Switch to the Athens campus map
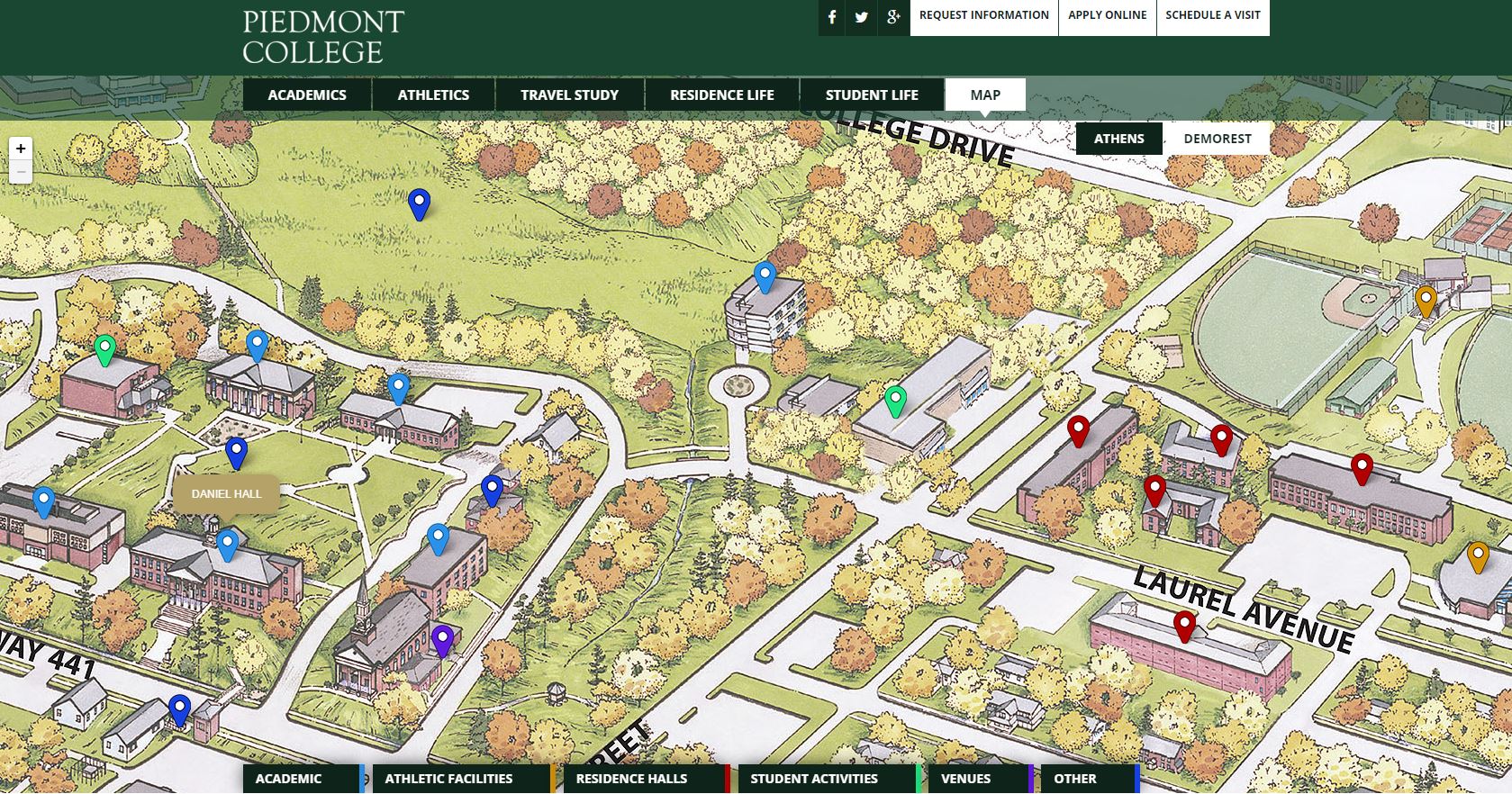 point(1119,139)
